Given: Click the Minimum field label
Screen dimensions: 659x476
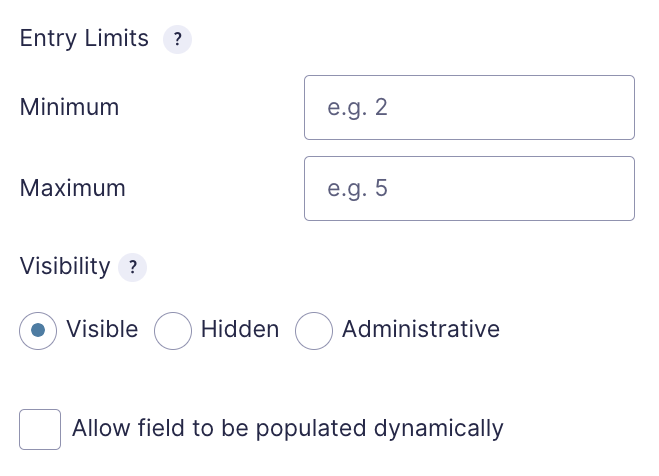Looking at the screenshot, I should [x=69, y=107].
